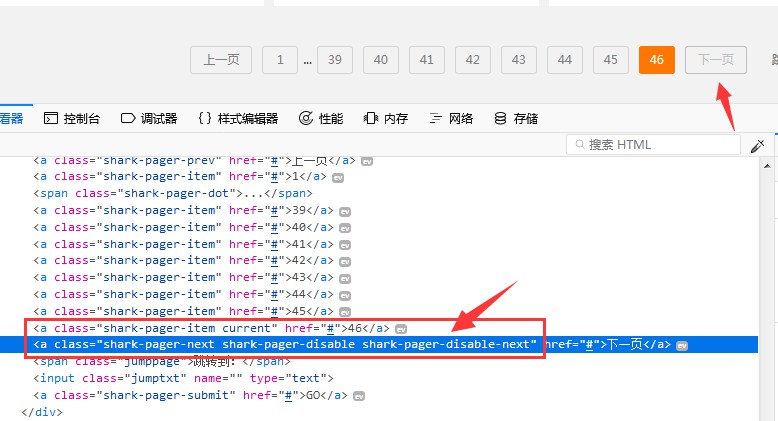Click the 上一页 previous page button

click(x=221, y=60)
